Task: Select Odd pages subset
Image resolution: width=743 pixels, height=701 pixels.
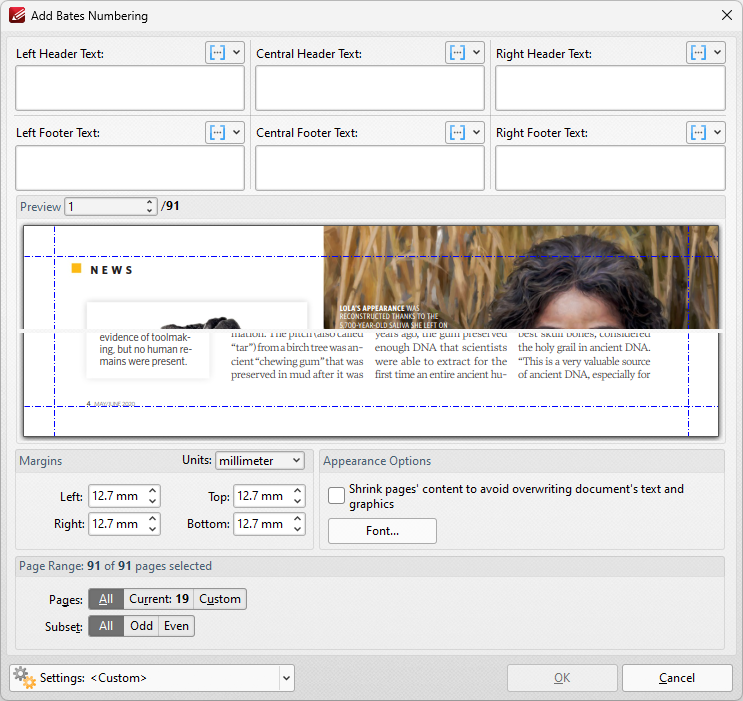Action: click(x=141, y=626)
